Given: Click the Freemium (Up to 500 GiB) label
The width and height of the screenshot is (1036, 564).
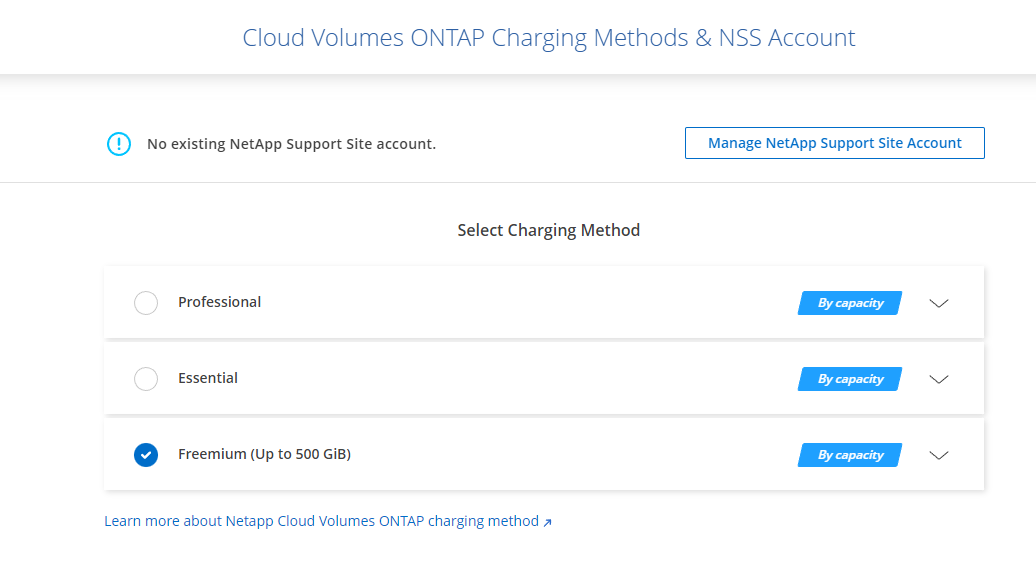Looking at the screenshot, I should coord(264,454).
